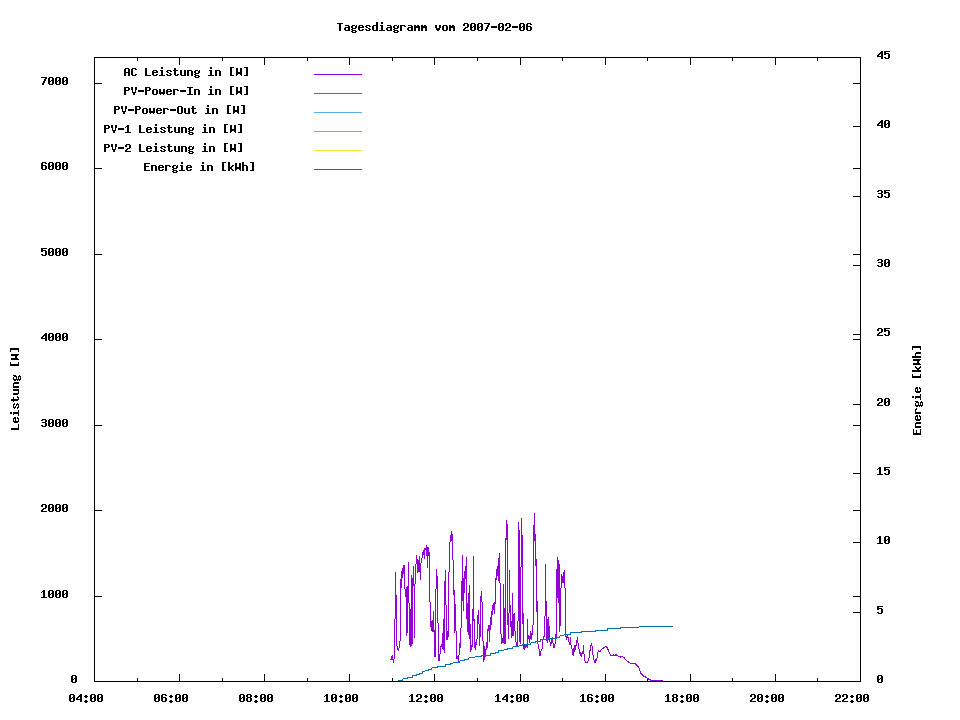Select the light blue PV-Power-Out legend line
This screenshot has height=720, width=960.
tap(337, 112)
